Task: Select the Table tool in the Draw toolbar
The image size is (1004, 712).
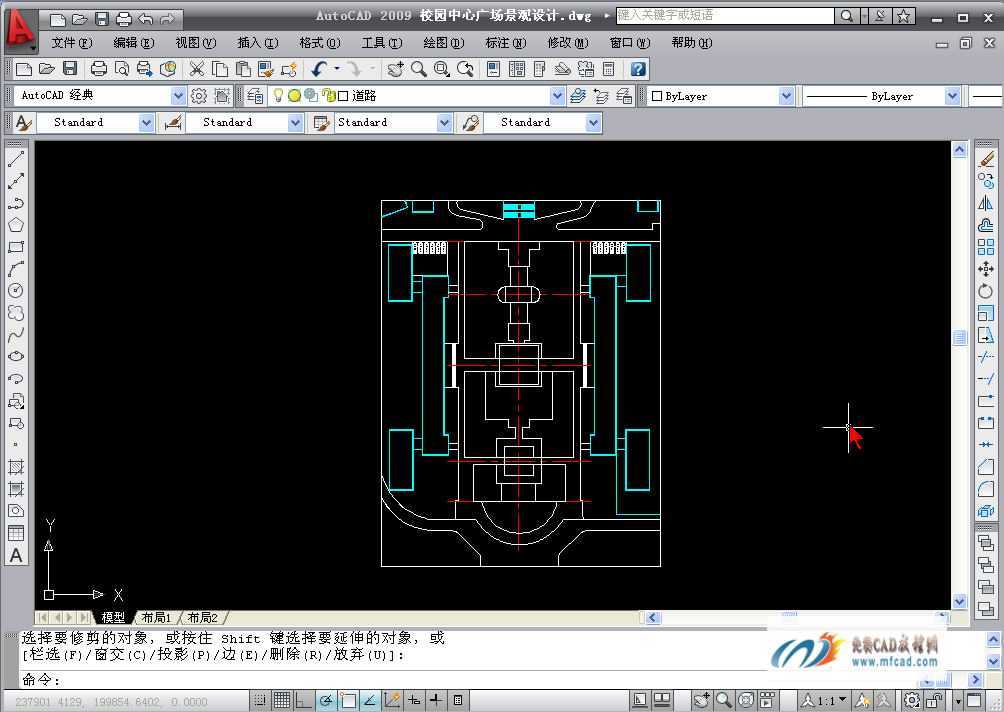Action: click(16, 533)
